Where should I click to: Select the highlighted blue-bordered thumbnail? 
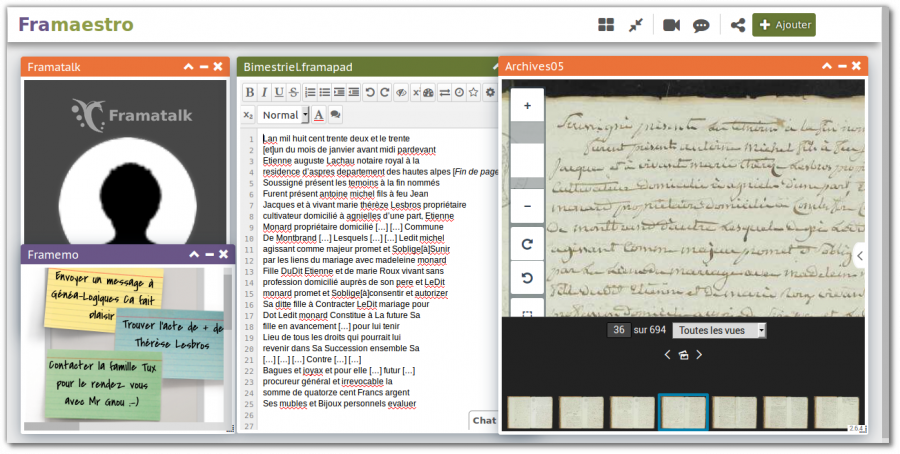click(683, 412)
